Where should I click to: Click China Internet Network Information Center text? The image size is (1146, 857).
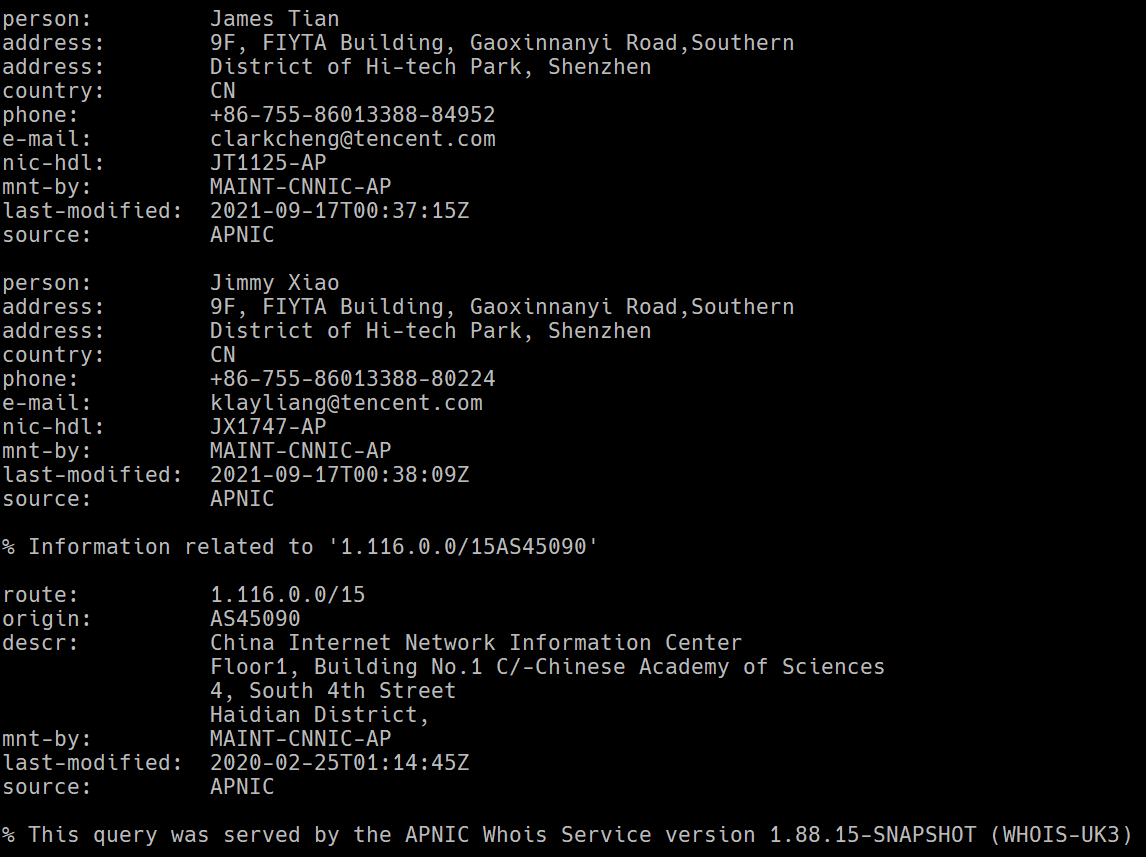(x=476, y=642)
